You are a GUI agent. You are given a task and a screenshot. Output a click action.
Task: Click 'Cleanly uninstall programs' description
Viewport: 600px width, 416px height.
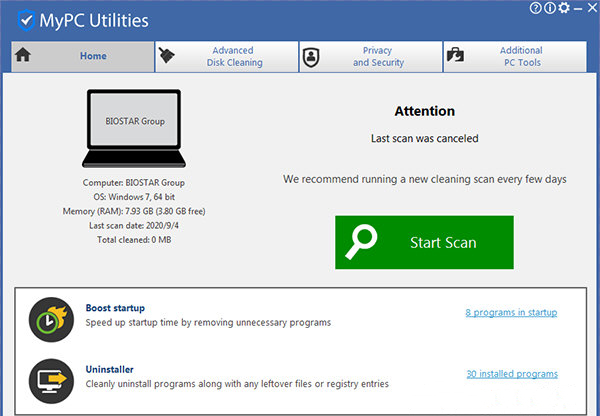237,384
